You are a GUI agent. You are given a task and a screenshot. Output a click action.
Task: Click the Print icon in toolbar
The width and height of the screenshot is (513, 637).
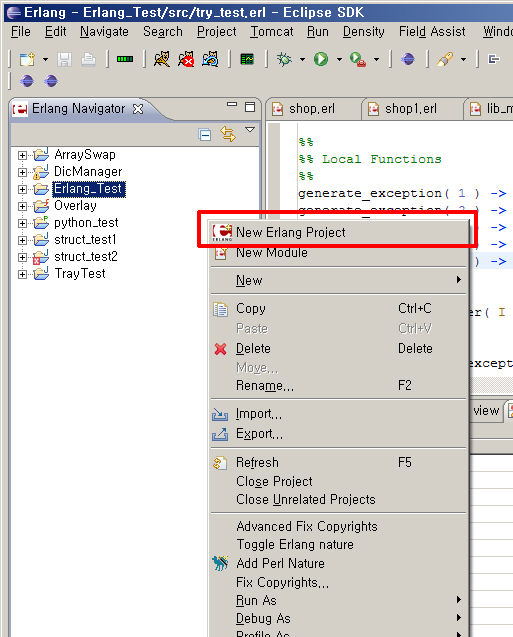88,60
